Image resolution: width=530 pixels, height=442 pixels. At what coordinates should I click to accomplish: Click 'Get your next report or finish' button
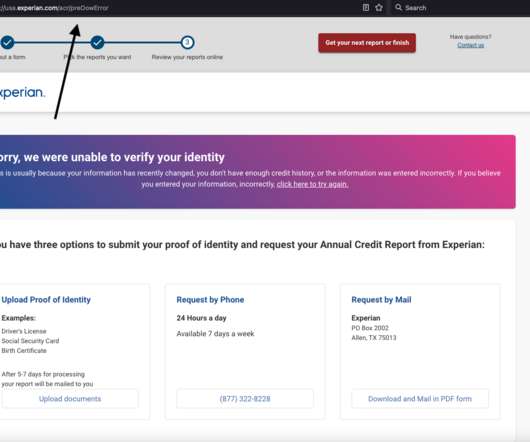click(367, 43)
